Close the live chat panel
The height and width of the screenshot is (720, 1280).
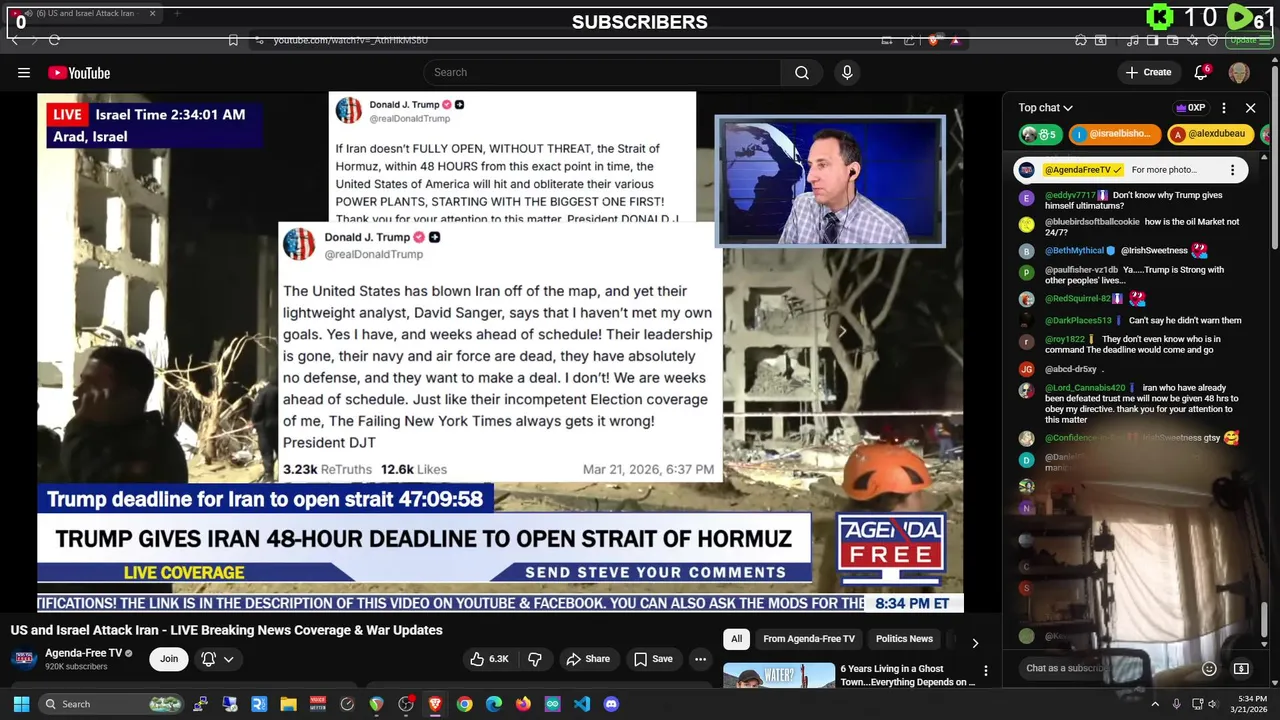[1250, 108]
